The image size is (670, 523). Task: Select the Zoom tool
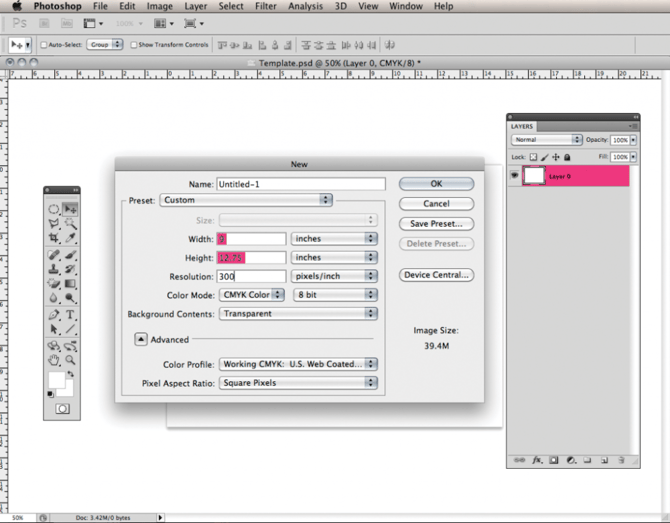70,360
